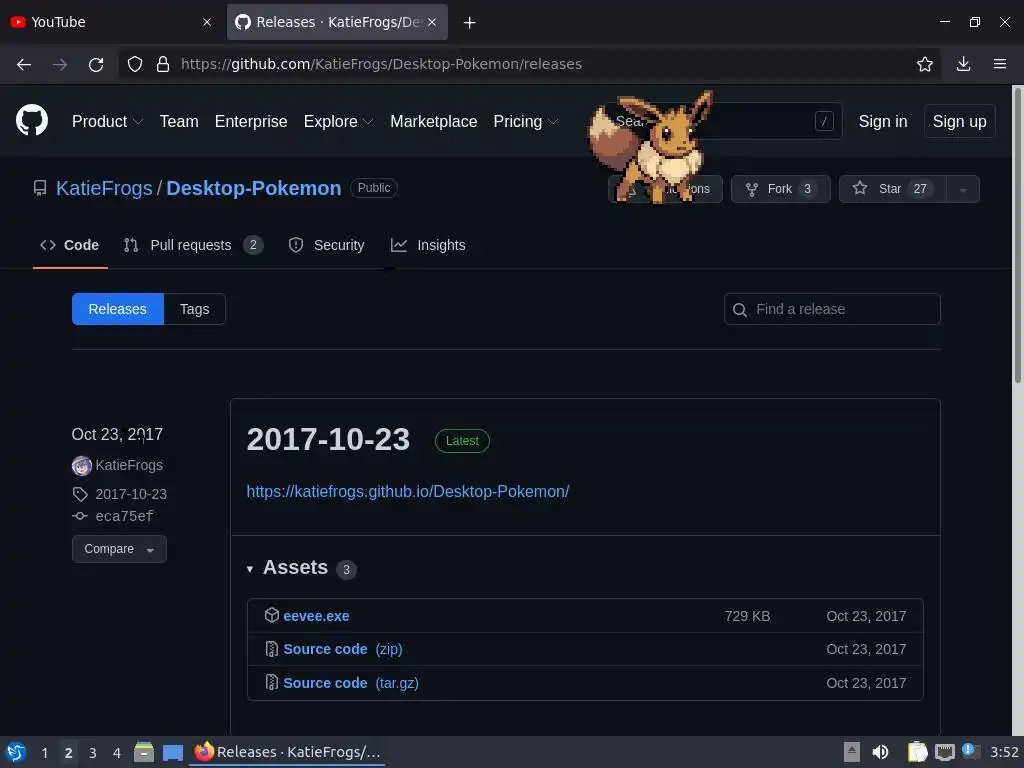Click the taskbar clock
1024x768 pixels.
(x=1004, y=752)
